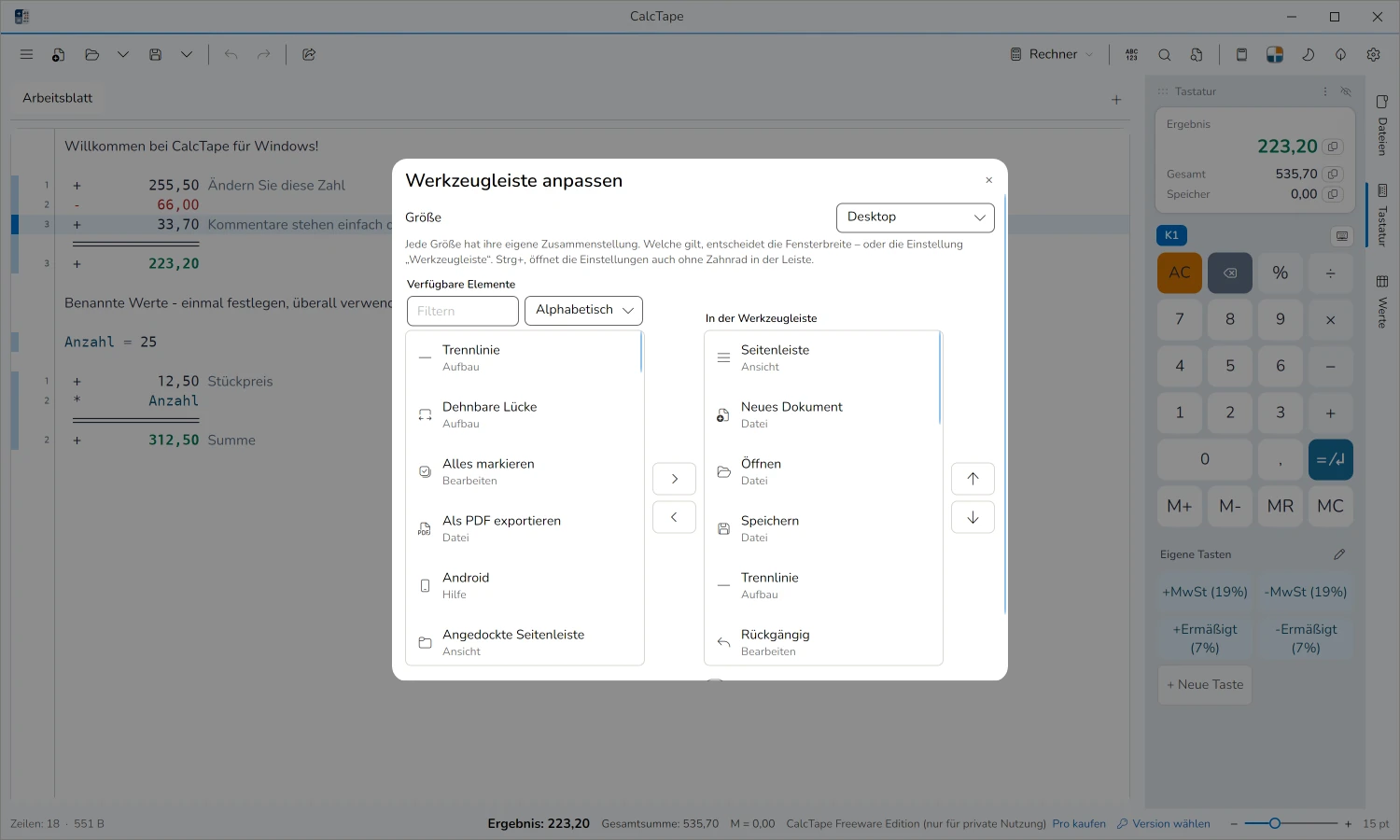Select Alles markieren in available list
Image resolution: width=1400 pixels, height=840 pixels.
tap(524, 471)
